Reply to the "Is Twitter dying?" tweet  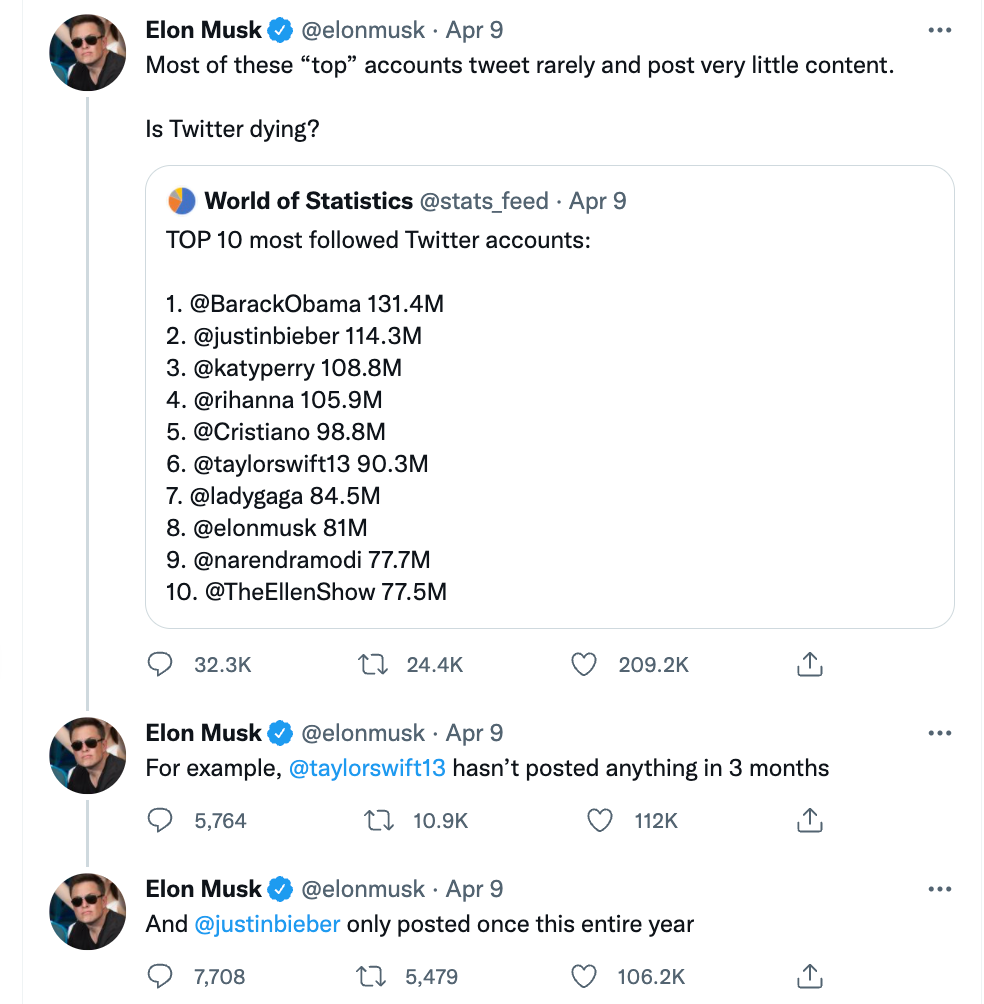click(x=160, y=664)
